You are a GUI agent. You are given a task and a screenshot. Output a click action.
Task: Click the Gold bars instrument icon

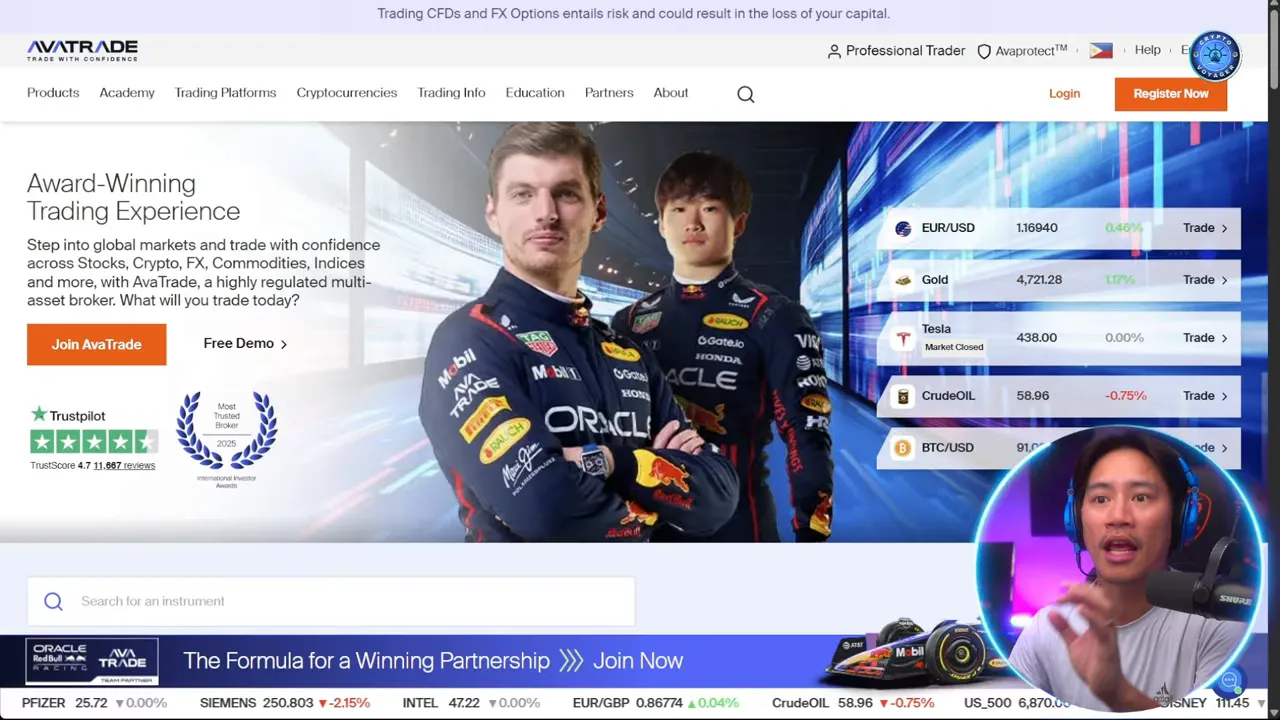click(903, 280)
